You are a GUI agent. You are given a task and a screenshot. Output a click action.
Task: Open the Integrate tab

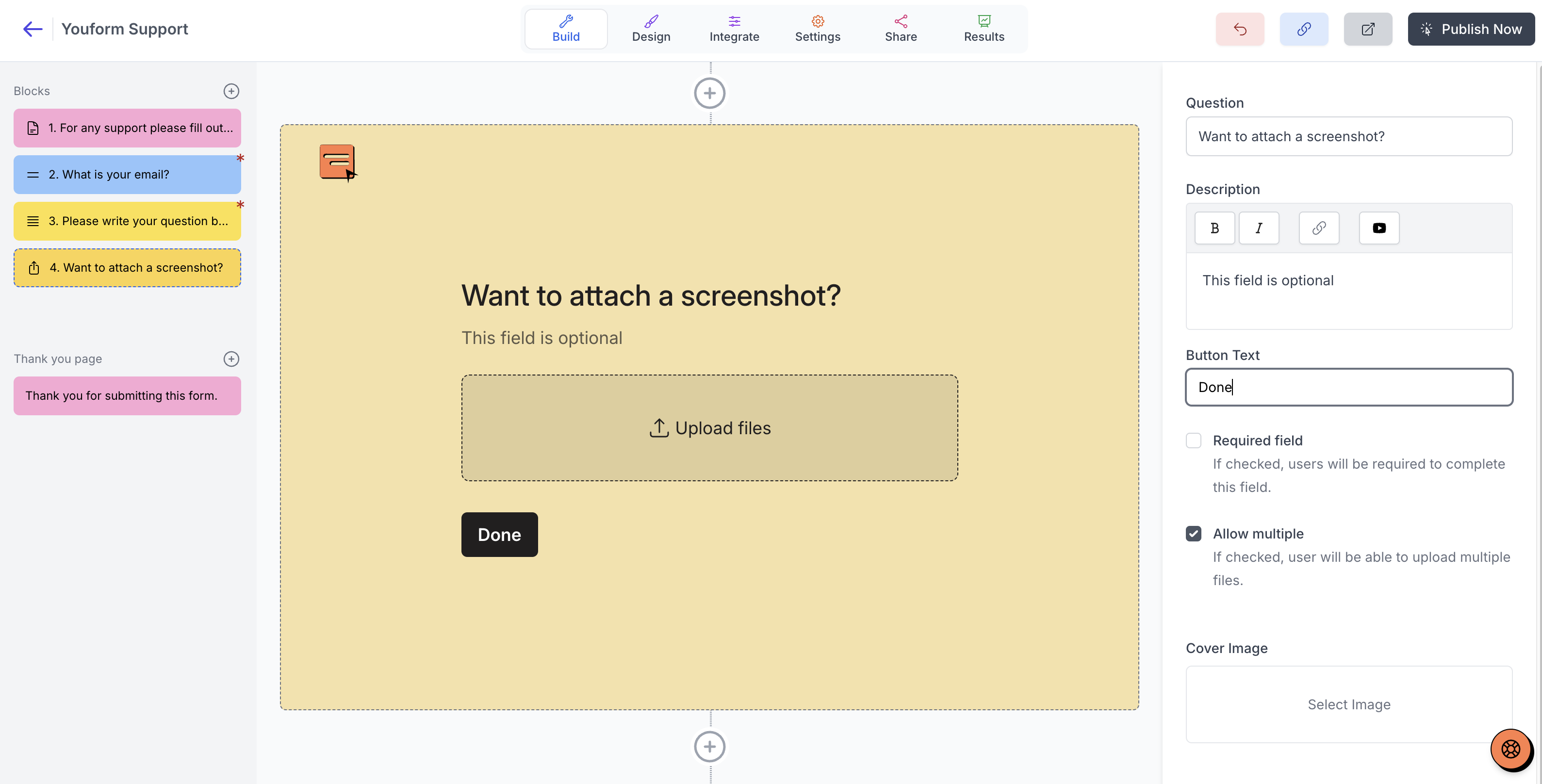coord(734,29)
